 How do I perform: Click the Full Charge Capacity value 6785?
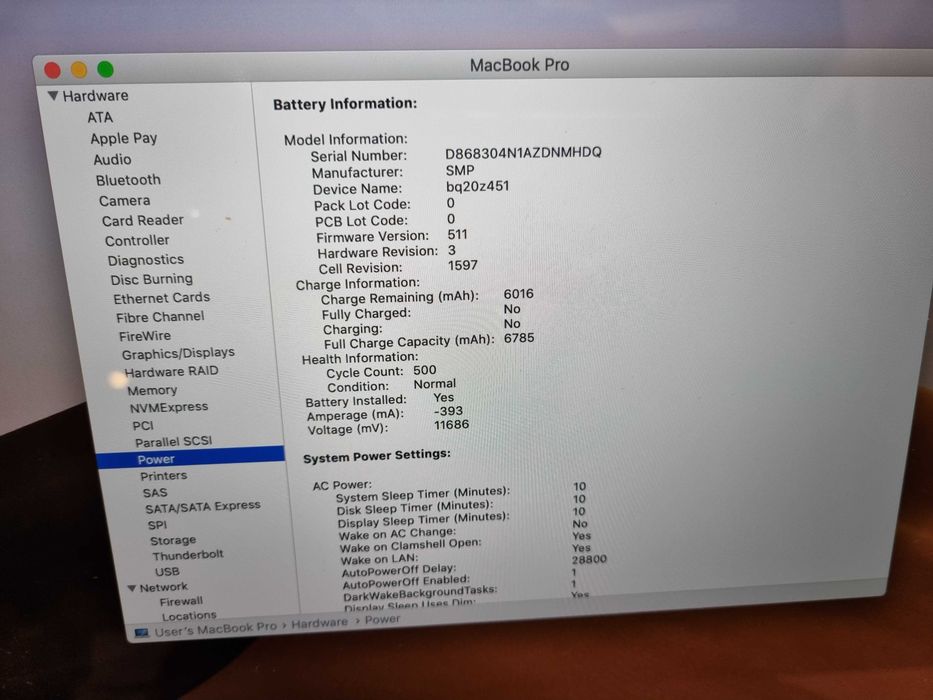click(x=519, y=338)
